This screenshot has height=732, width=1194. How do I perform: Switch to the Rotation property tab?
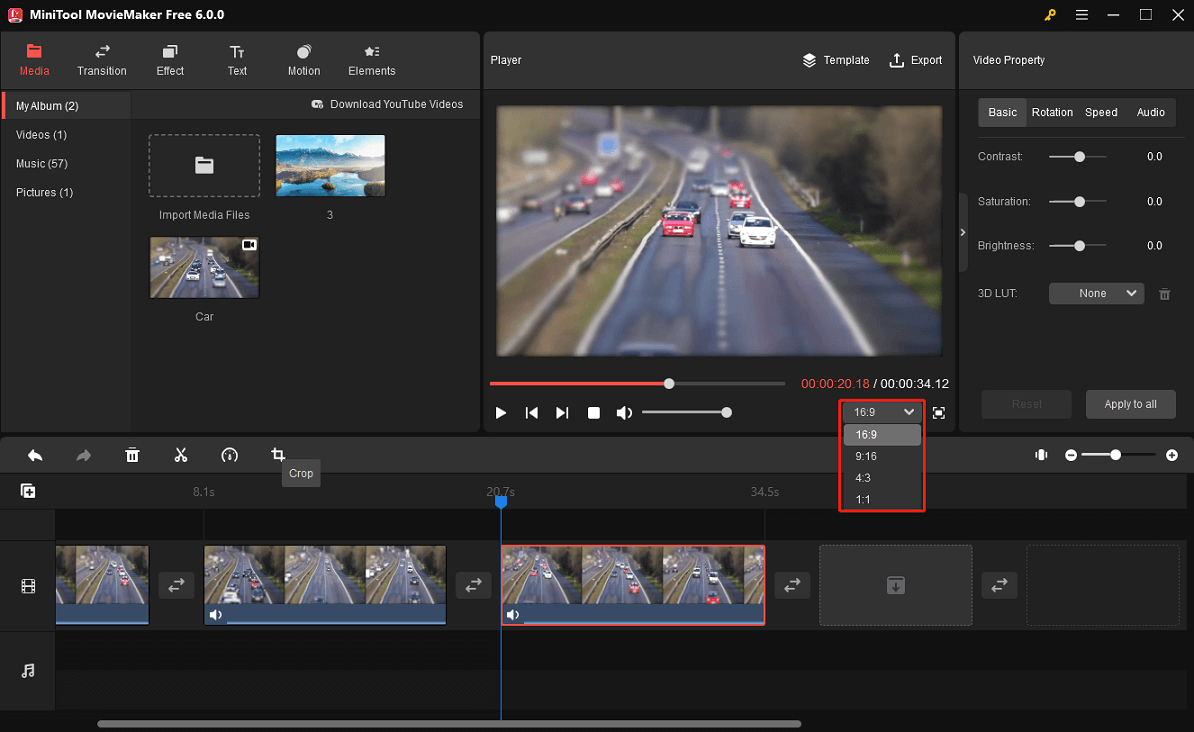[x=1052, y=112]
